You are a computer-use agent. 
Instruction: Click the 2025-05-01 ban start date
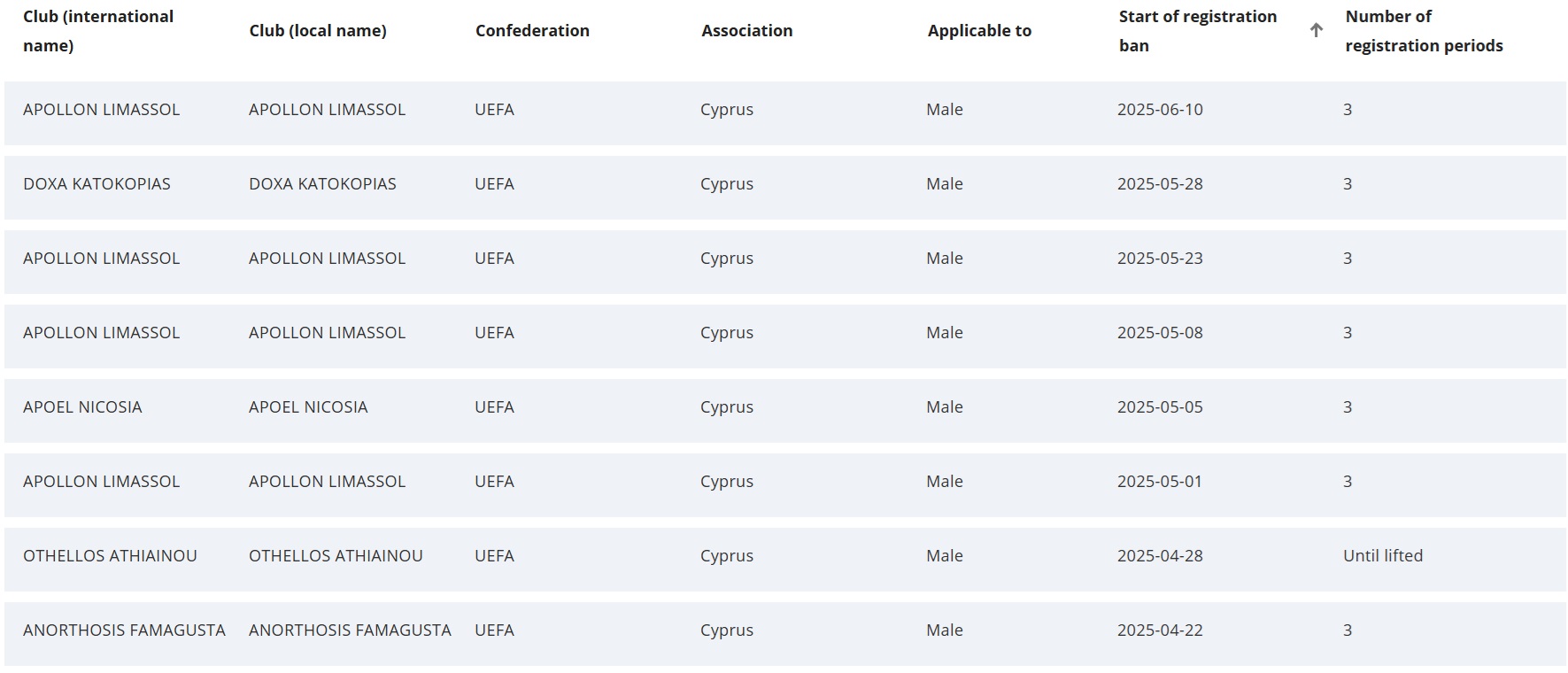tap(1160, 482)
